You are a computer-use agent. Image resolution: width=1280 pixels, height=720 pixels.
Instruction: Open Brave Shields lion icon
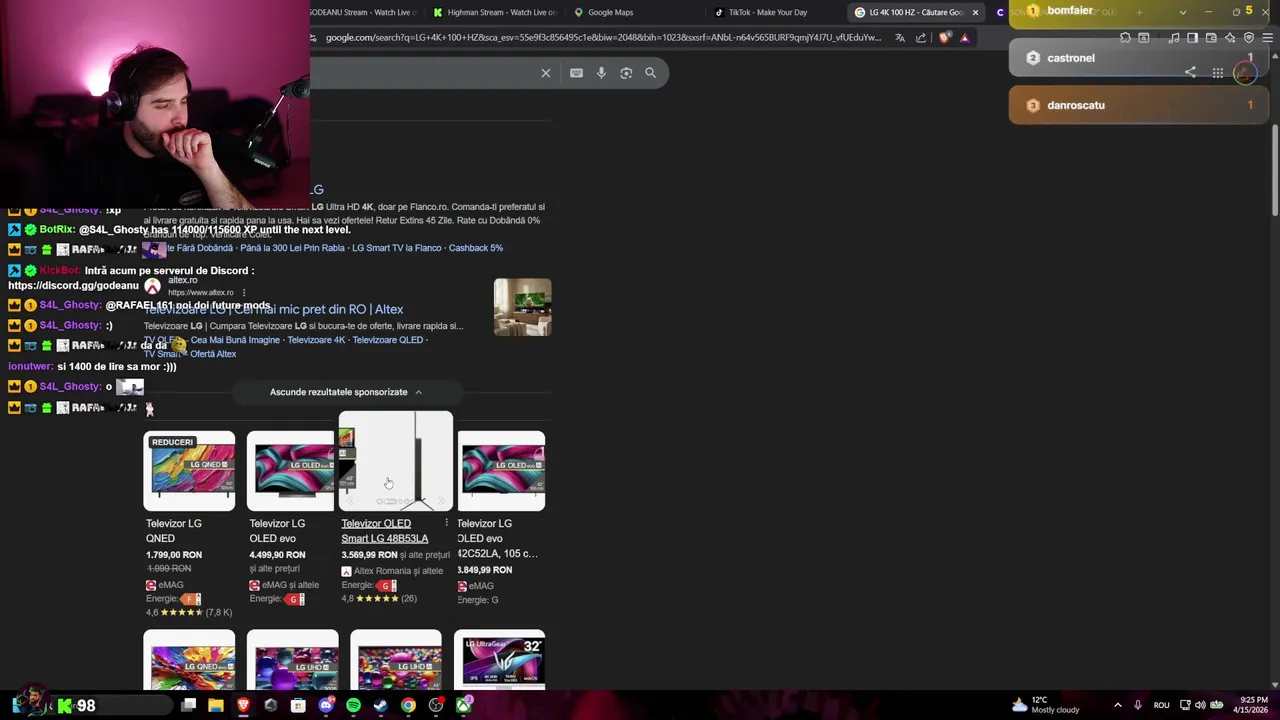(945, 38)
